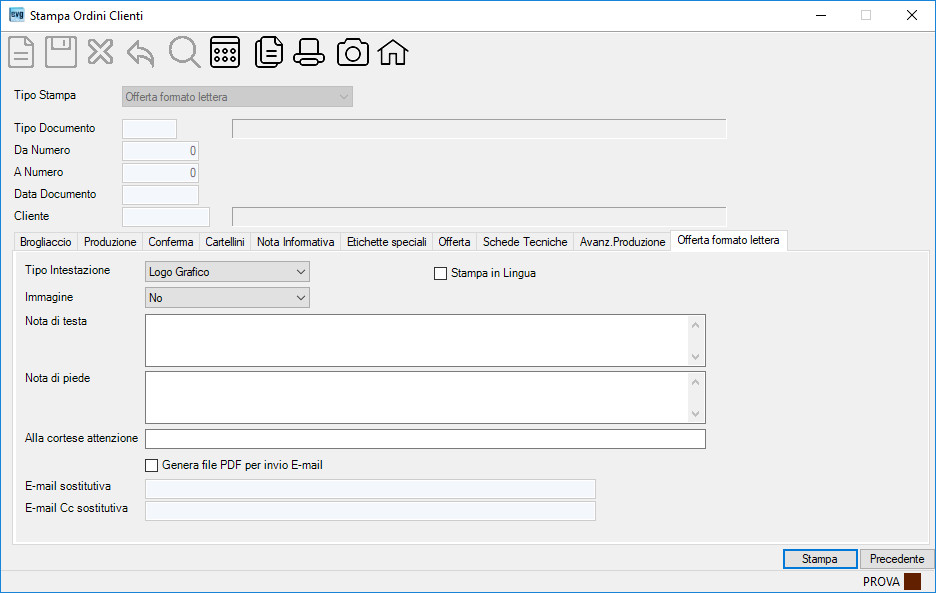Click the camera snapshot icon
The height and width of the screenshot is (593, 936).
[x=353, y=52]
